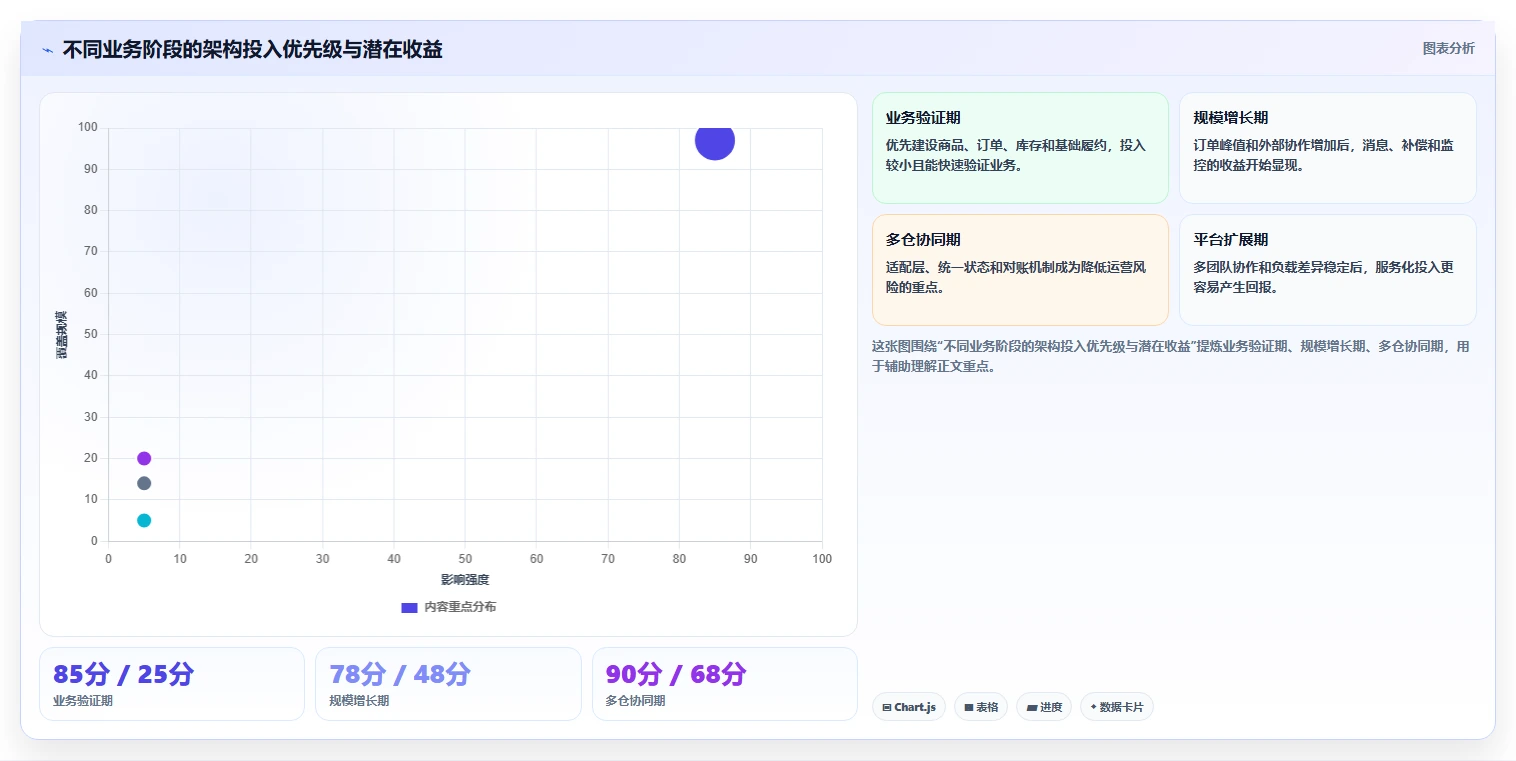Click the lightning icon beside the page title
1516x761 pixels.
48,50
